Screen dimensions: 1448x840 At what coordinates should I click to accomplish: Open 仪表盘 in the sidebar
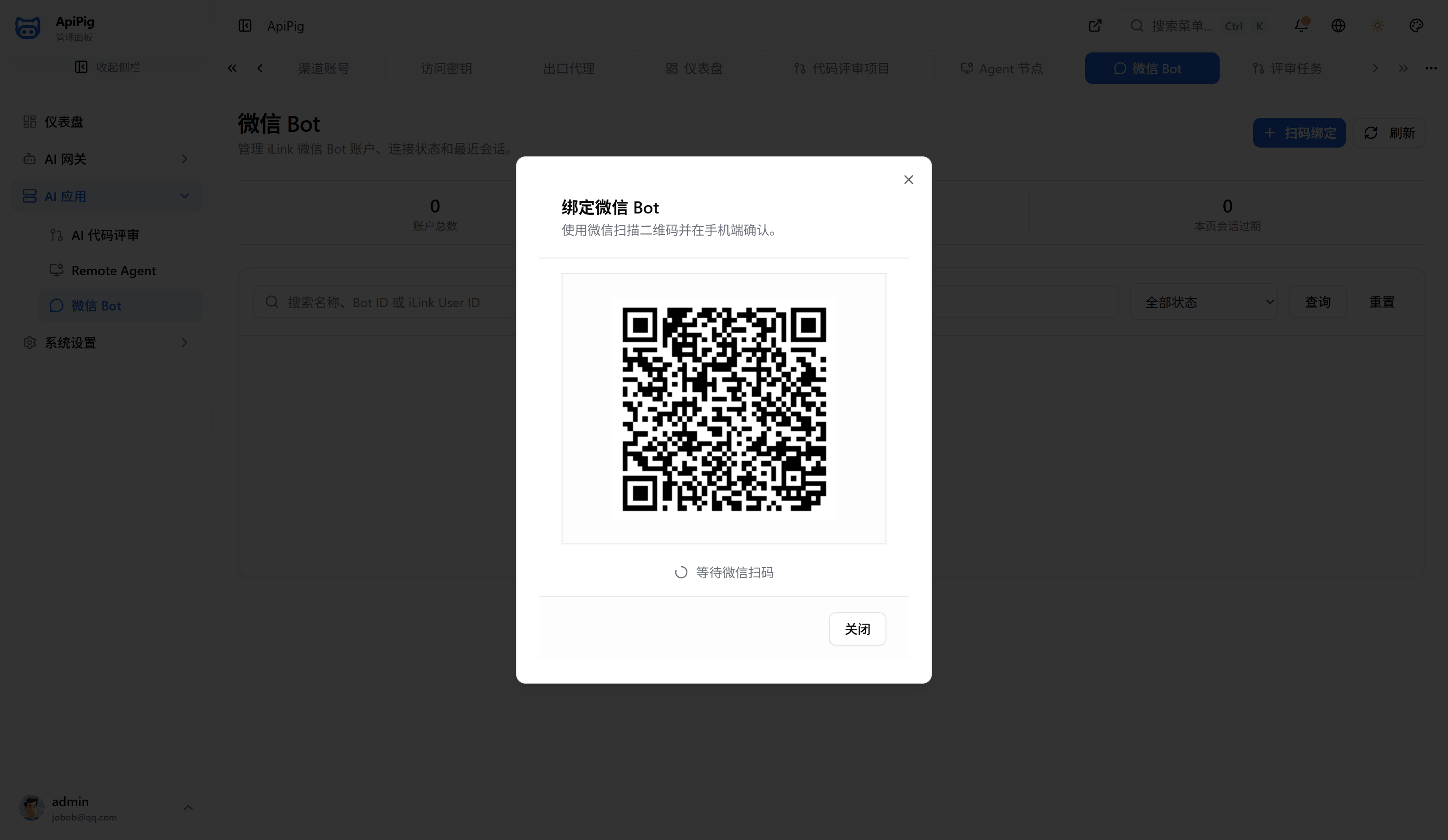point(107,122)
